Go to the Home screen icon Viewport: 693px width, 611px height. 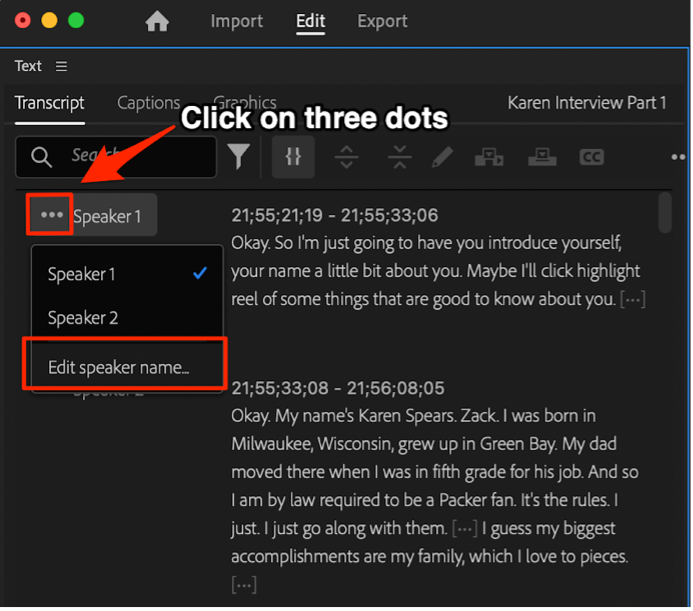click(158, 21)
